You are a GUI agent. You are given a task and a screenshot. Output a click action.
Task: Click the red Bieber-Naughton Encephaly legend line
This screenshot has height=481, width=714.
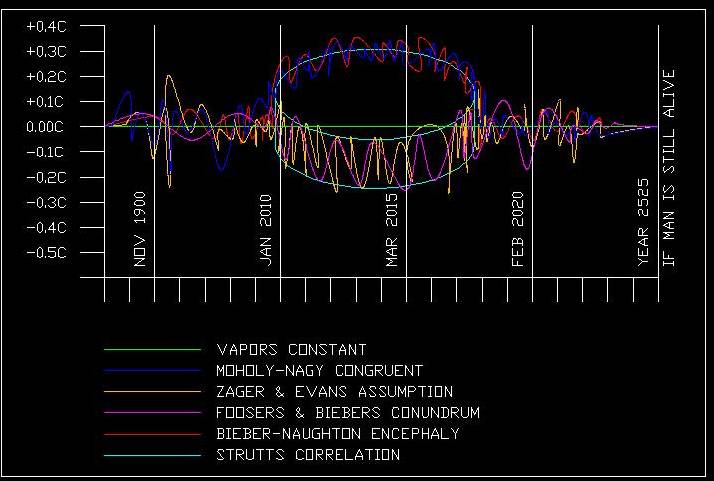click(x=152, y=434)
